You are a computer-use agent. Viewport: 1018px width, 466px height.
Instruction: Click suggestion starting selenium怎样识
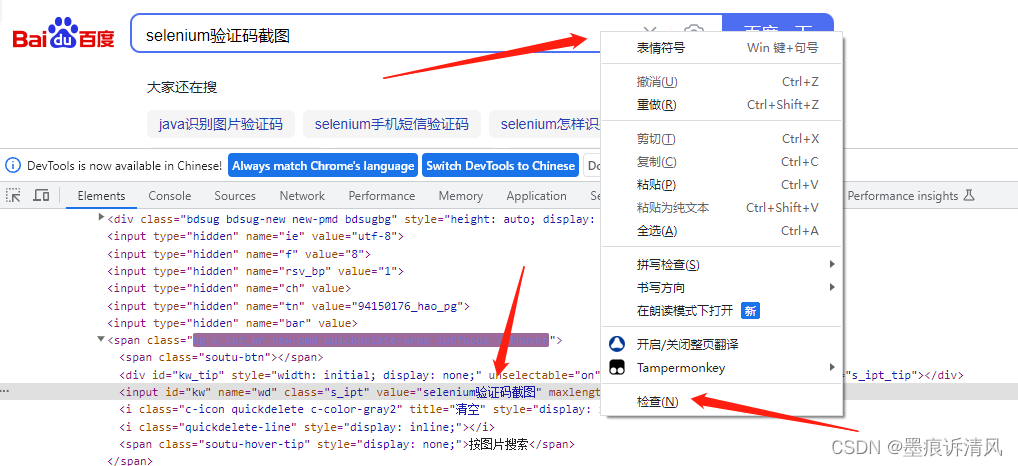pos(546,124)
